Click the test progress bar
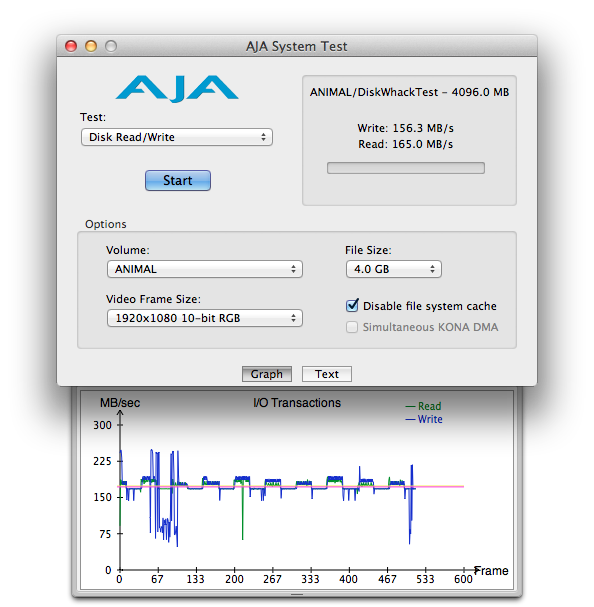Viewport: 594px width, 607px height. tap(406, 168)
